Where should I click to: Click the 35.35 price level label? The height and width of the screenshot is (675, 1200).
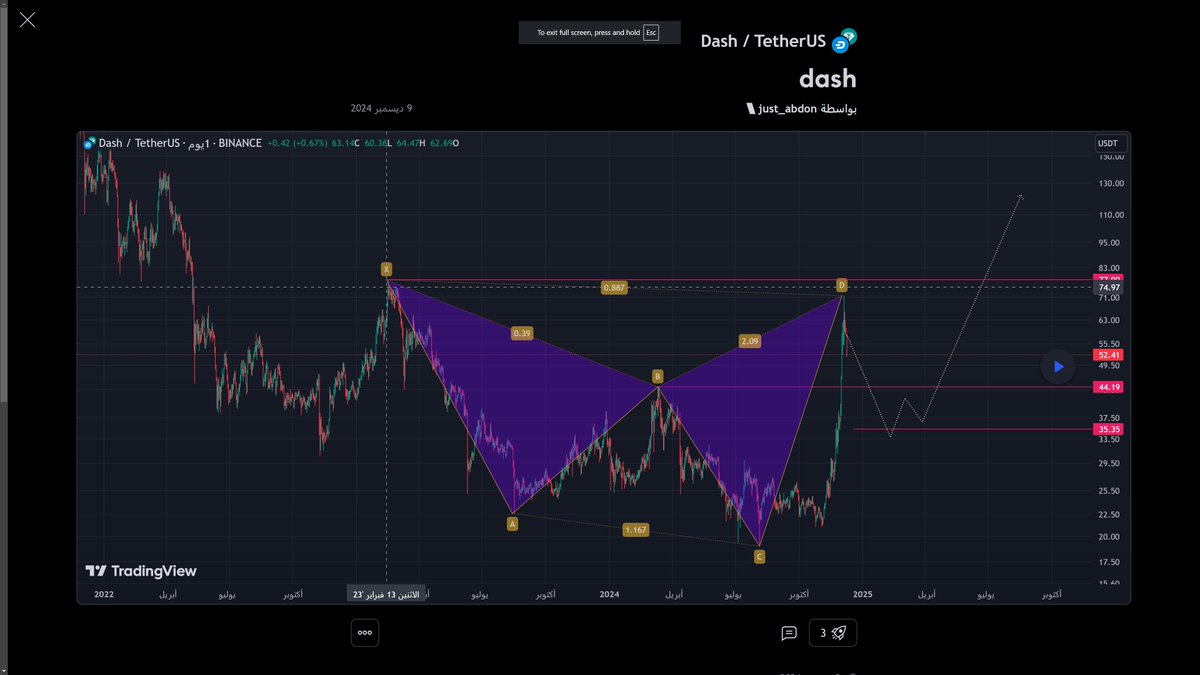pos(1109,429)
